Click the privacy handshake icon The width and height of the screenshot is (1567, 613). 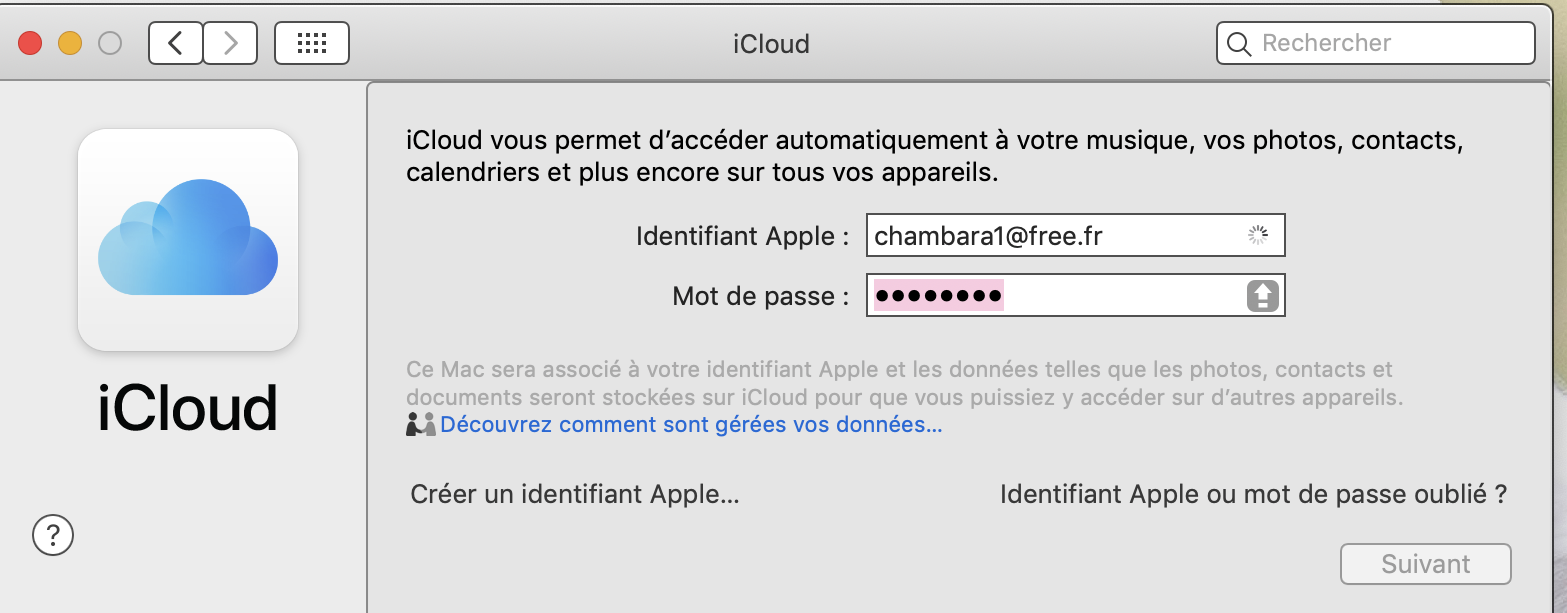pos(421,424)
